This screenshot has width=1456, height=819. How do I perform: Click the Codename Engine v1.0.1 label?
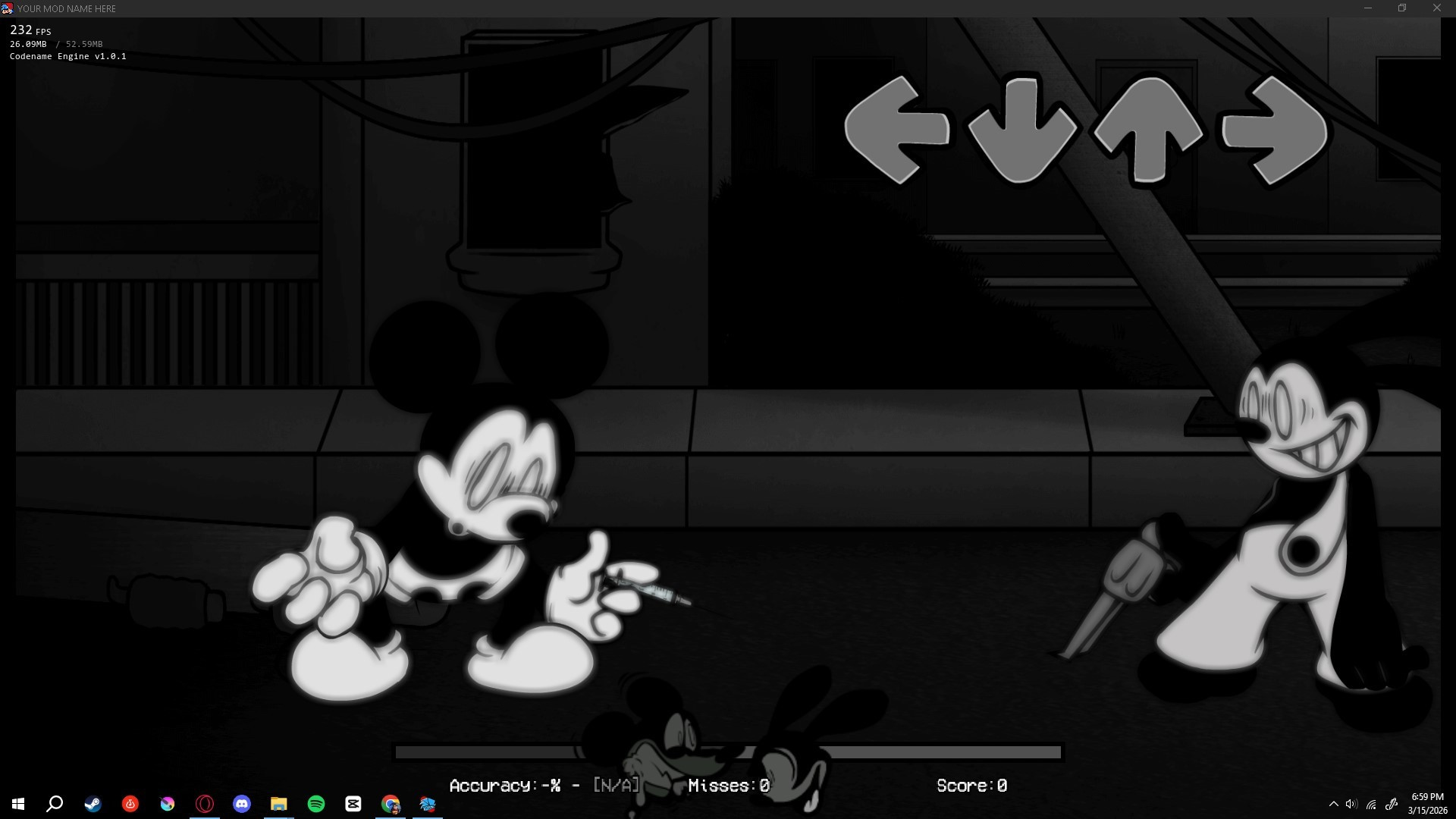(x=68, y=56)
